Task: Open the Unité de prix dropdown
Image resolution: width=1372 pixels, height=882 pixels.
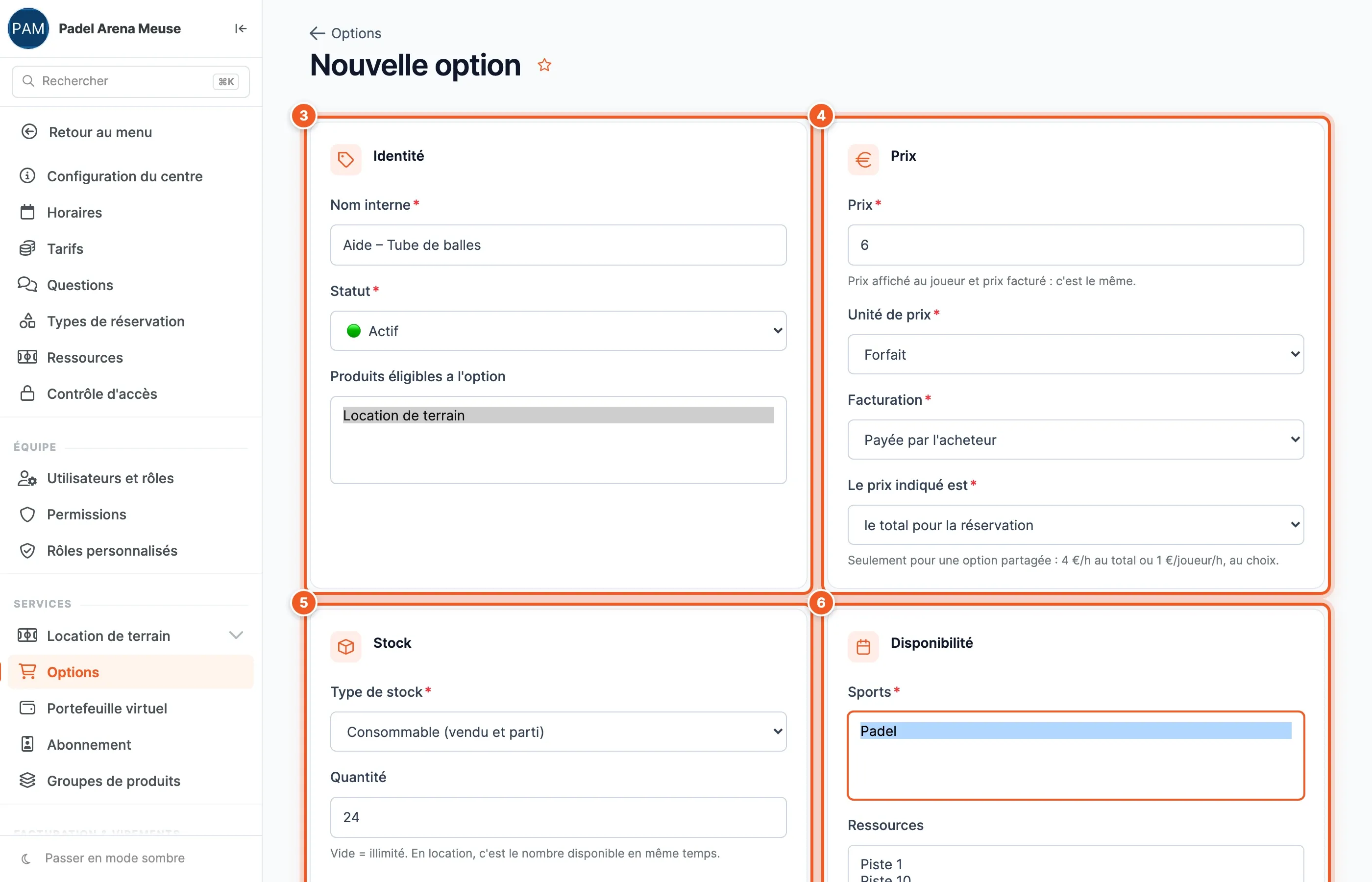Action: coord(1076,355)
